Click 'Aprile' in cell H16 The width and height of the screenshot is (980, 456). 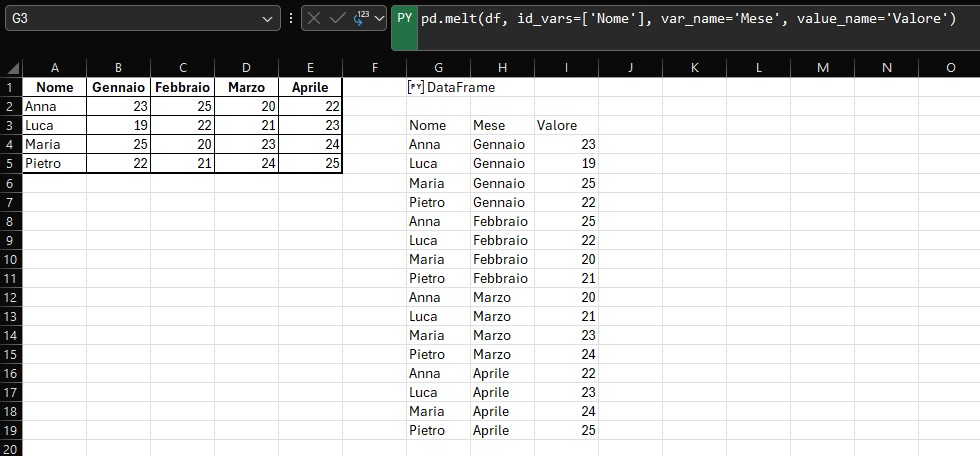tap(491, 374)
